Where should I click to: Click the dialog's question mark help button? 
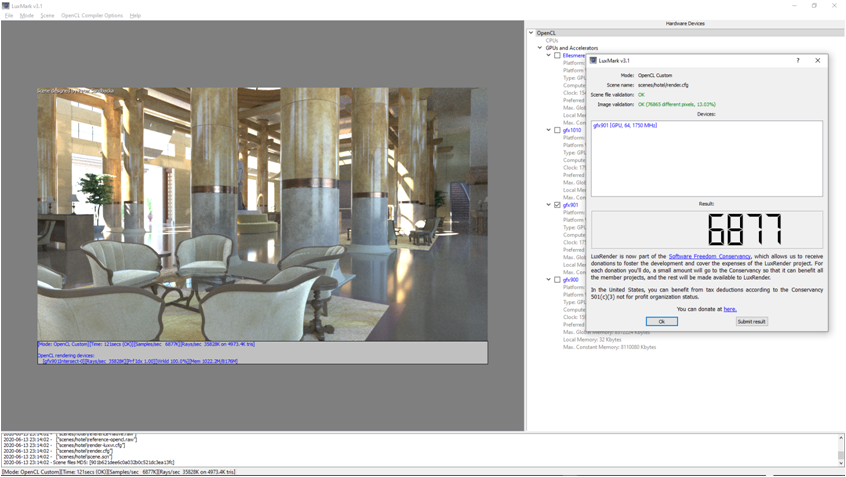(798, 60)
